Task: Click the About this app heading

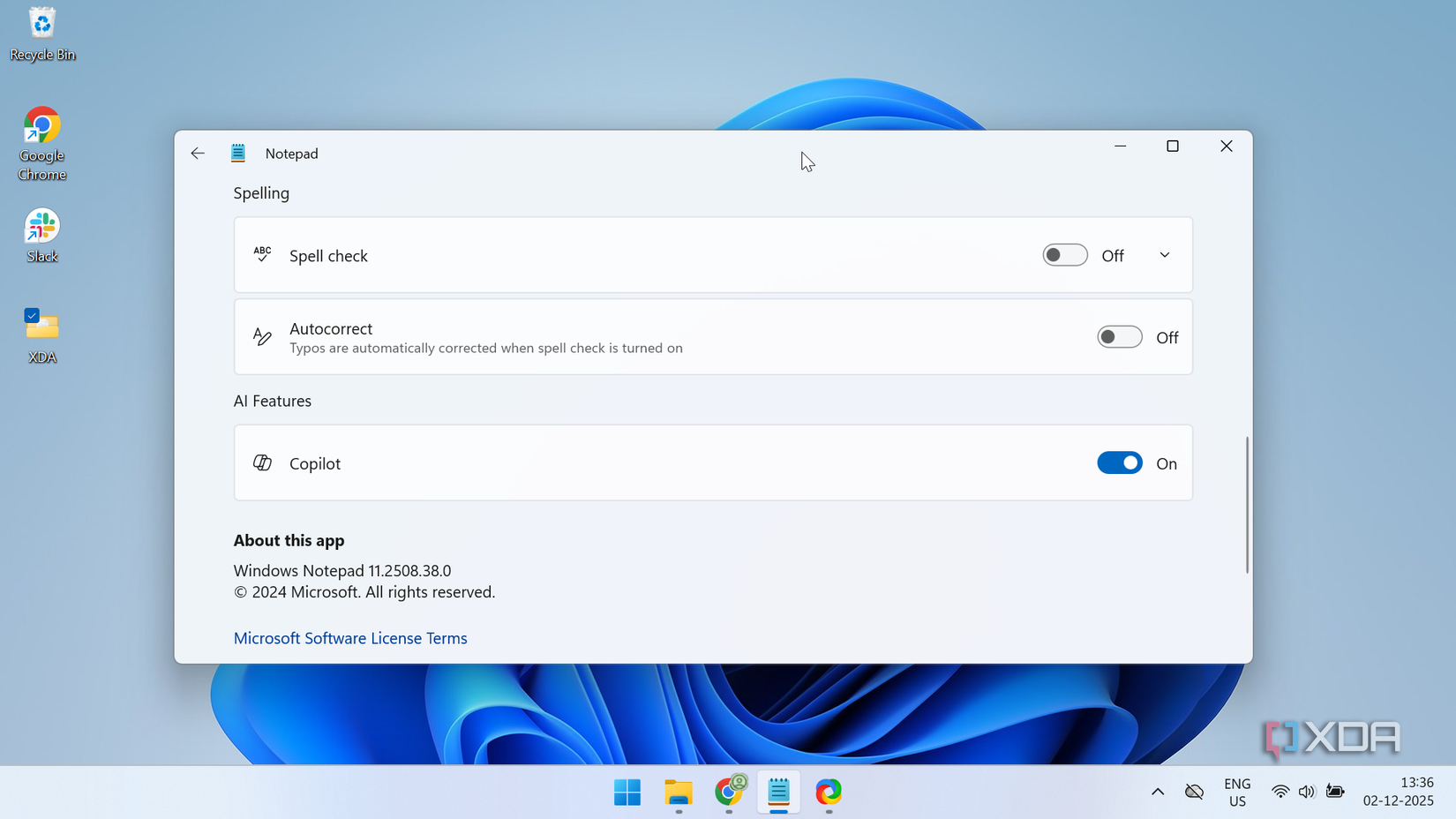Action: [289, 540]
